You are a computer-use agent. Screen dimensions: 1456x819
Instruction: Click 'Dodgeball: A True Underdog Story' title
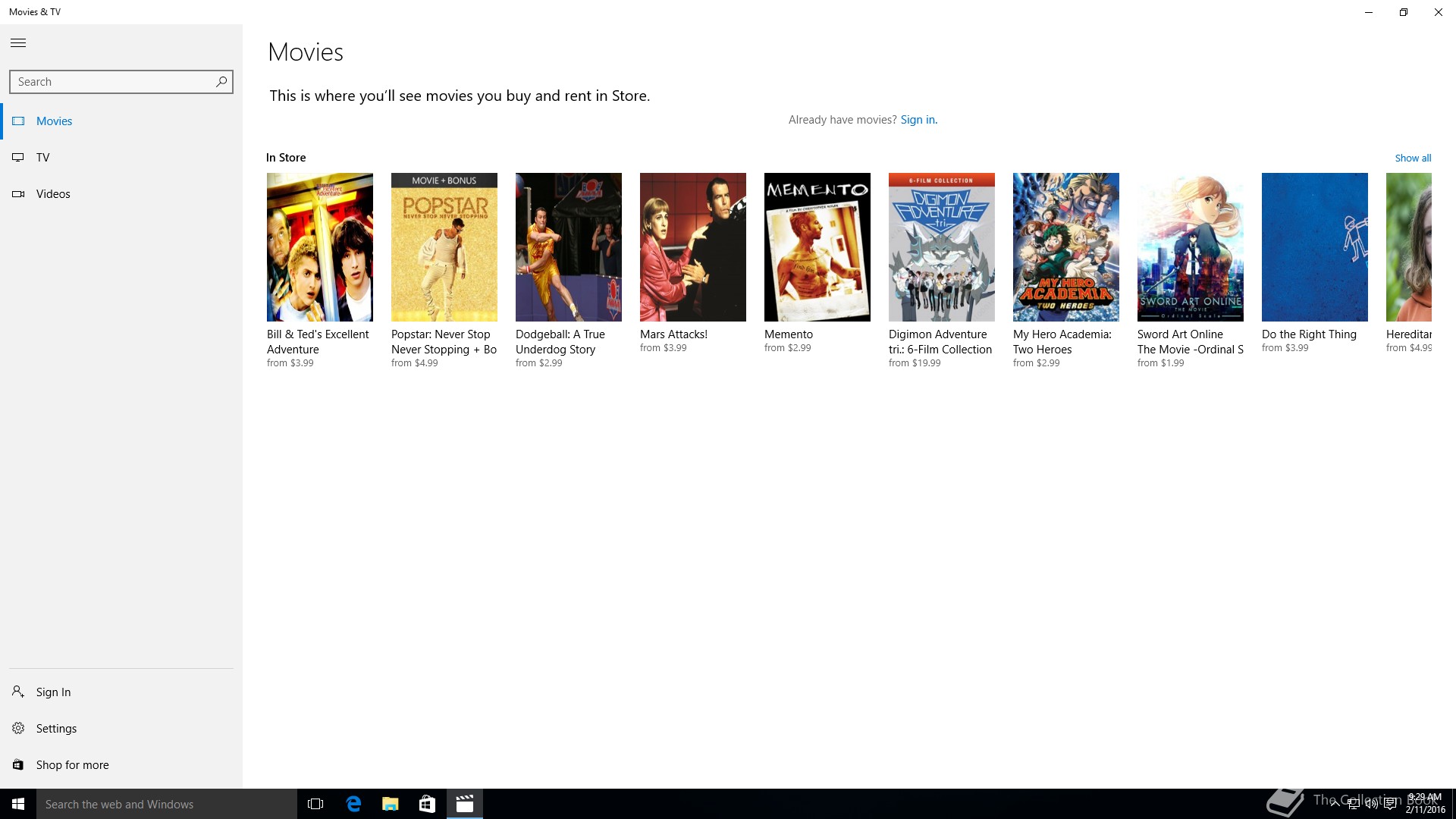(x=560, y=342)
